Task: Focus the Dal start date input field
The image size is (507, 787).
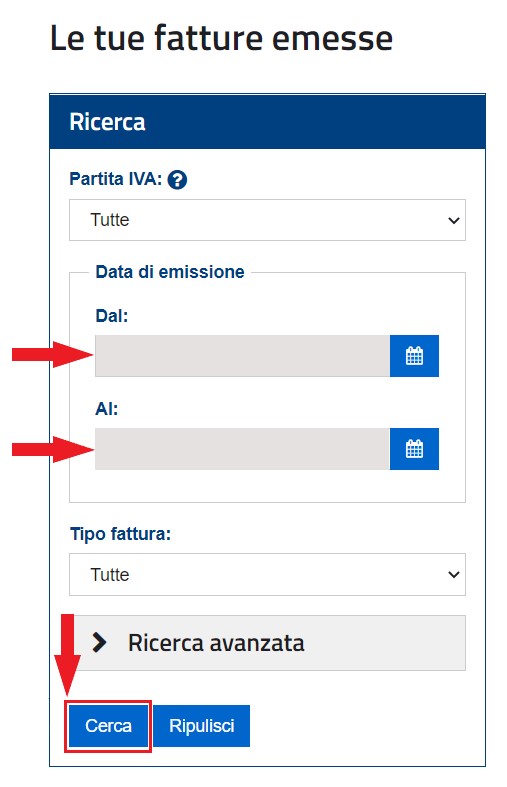Action: (242, 356)
